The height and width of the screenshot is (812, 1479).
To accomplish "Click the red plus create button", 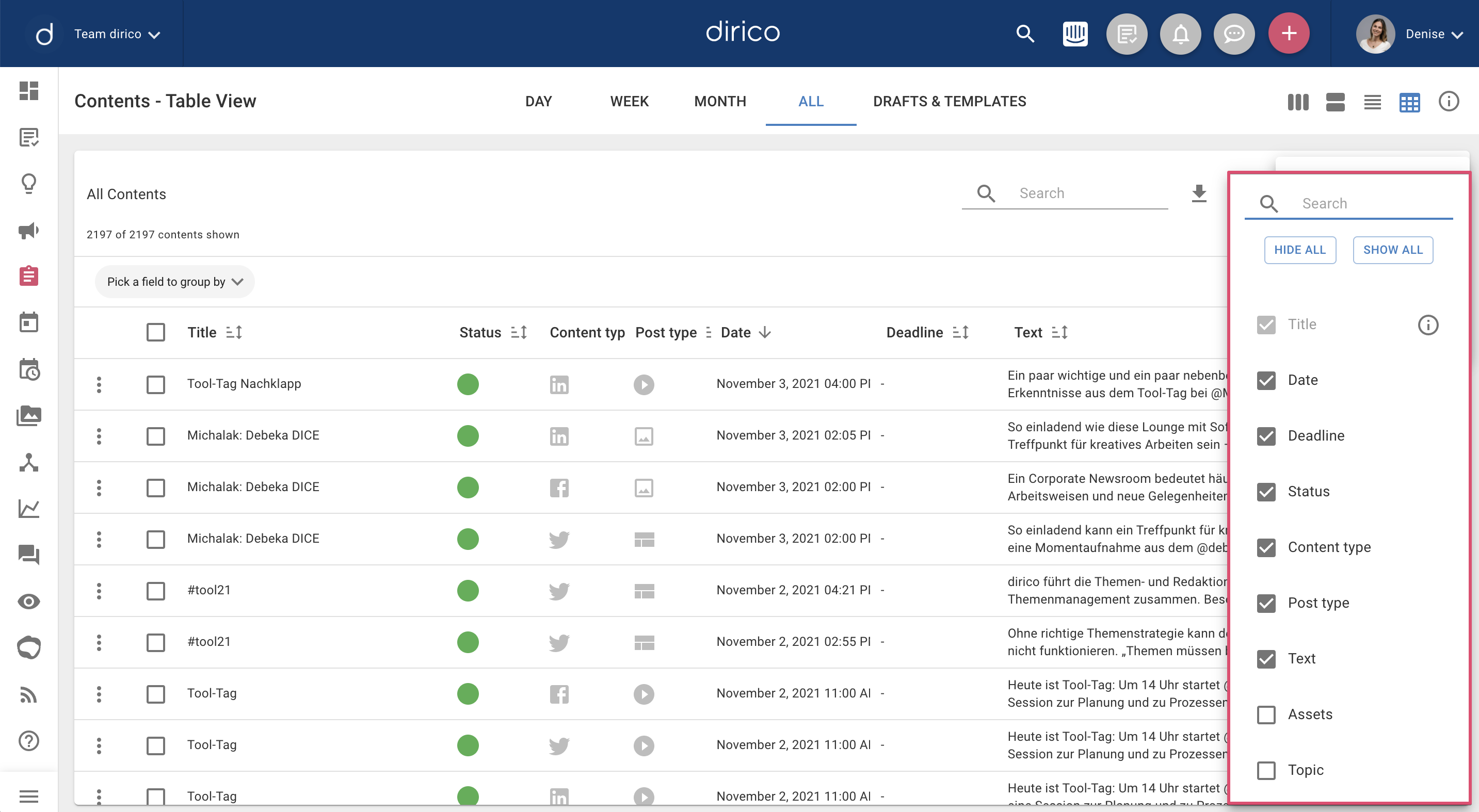I will (x=1289, y=34).
